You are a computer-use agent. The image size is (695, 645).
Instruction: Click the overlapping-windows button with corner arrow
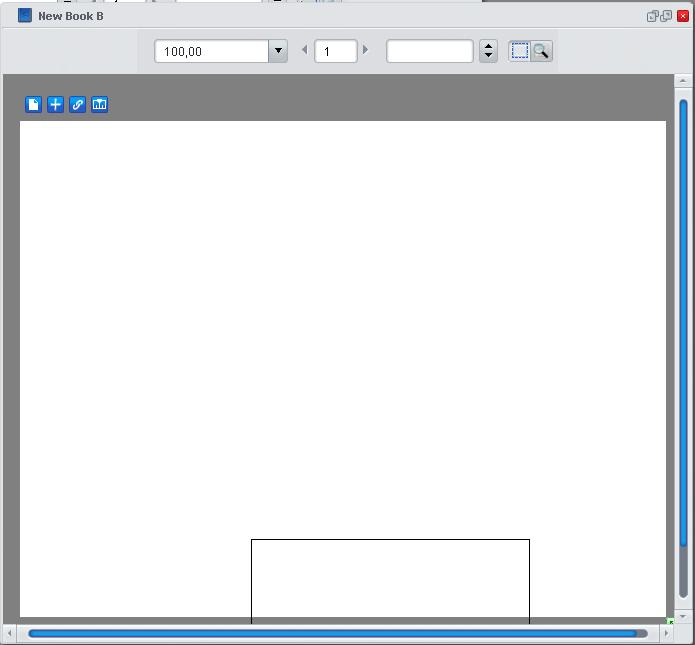652,16
